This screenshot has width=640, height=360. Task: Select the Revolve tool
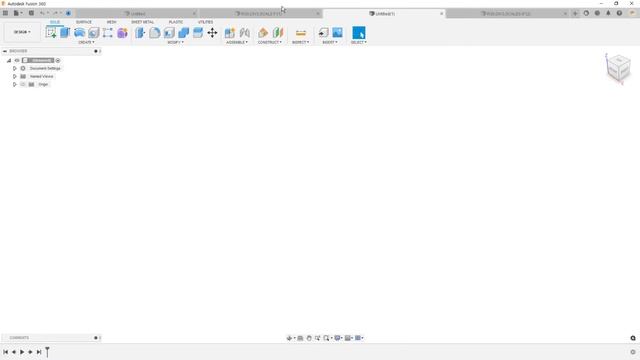pyautogui.click(x=79, y=33)
